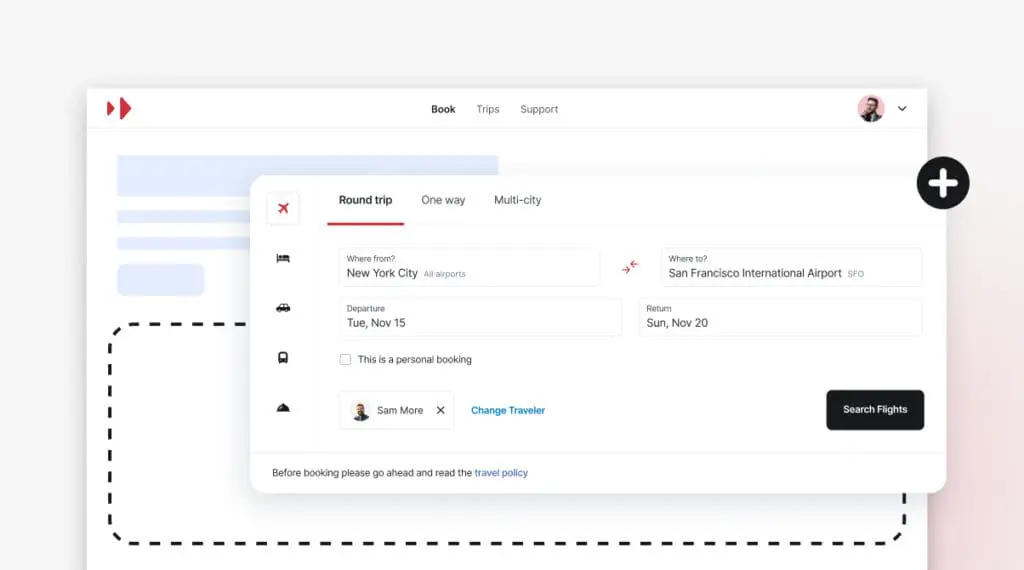Image resolution: width=1024 pixels, height=570 pixels.
Task: Click the red company logo
Action: tap(119, 108)
